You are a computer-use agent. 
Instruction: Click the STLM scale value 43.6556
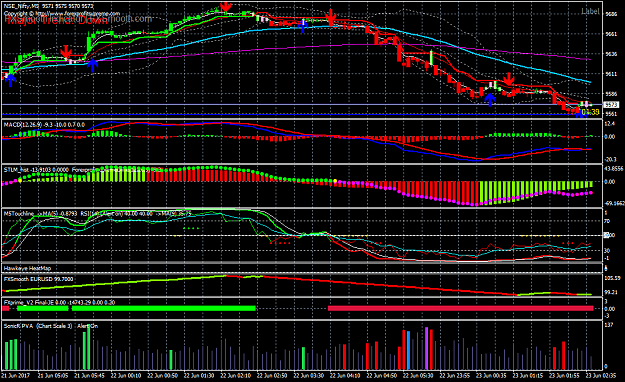(614, 169)
